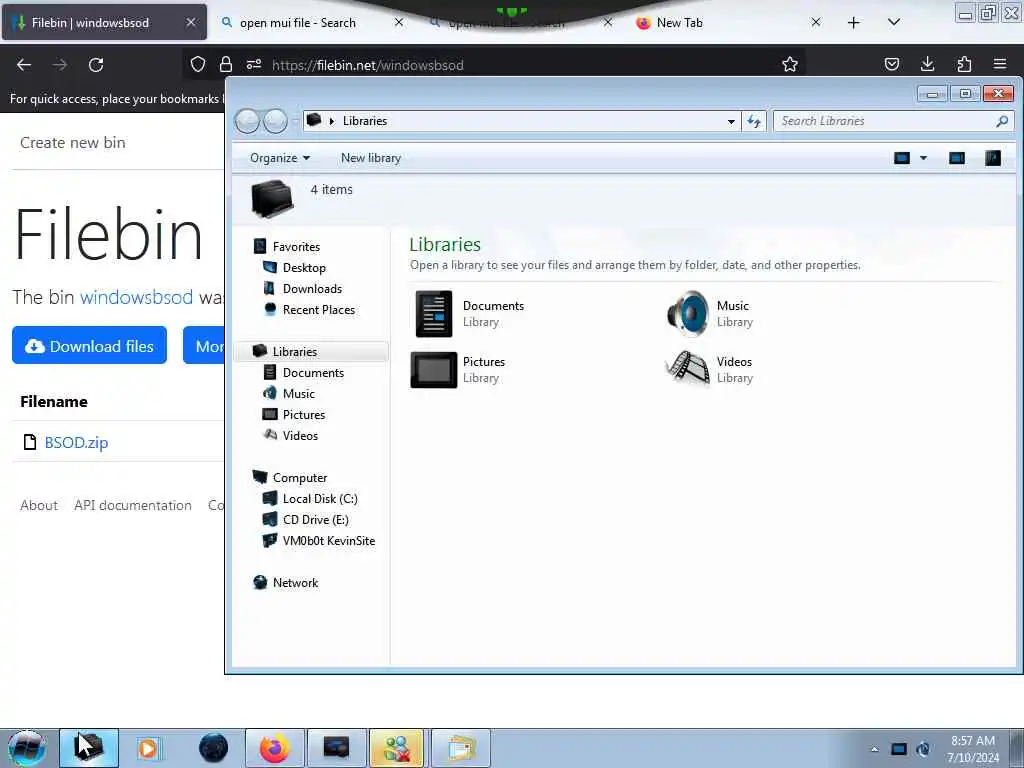Open the Documents library icon
The height and width of the screenshot is (768, 1024).
[434, 313]
